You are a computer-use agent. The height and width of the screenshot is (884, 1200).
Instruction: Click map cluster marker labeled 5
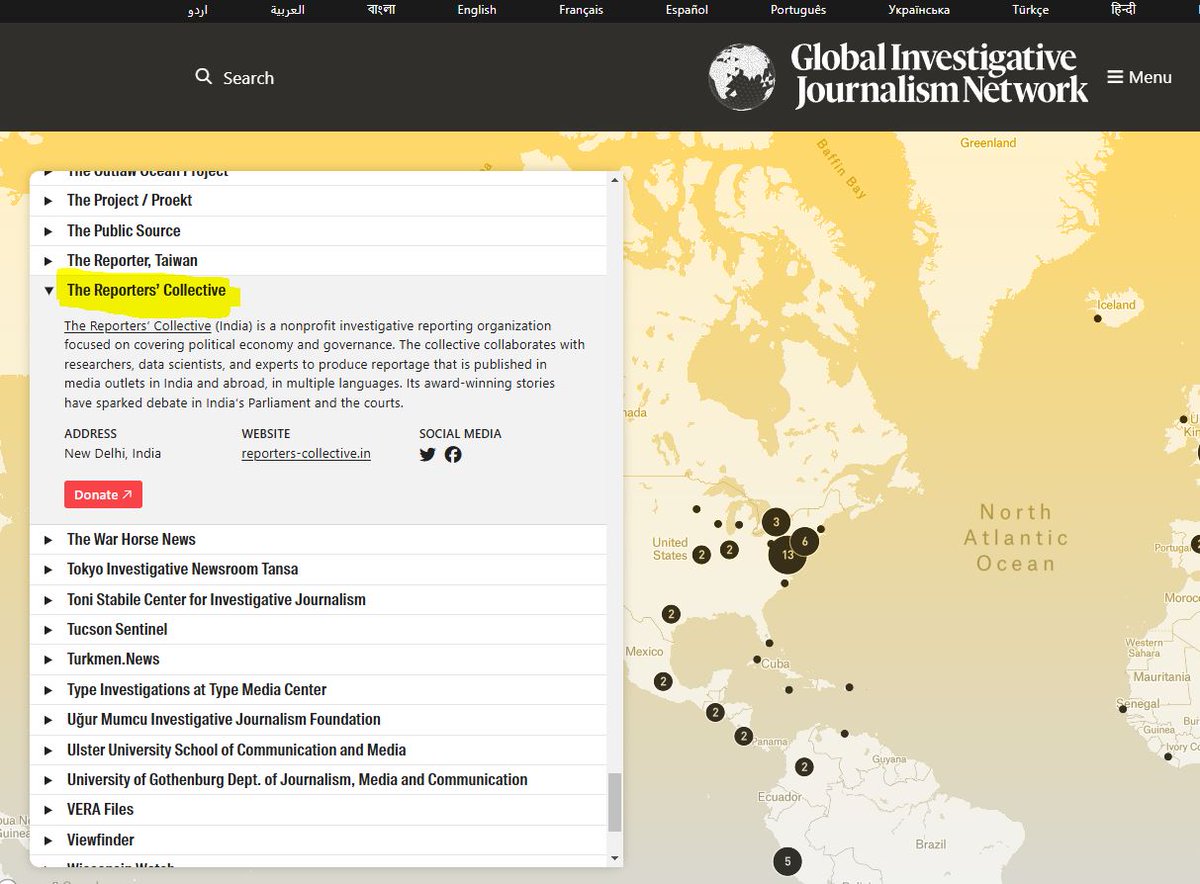787,861
